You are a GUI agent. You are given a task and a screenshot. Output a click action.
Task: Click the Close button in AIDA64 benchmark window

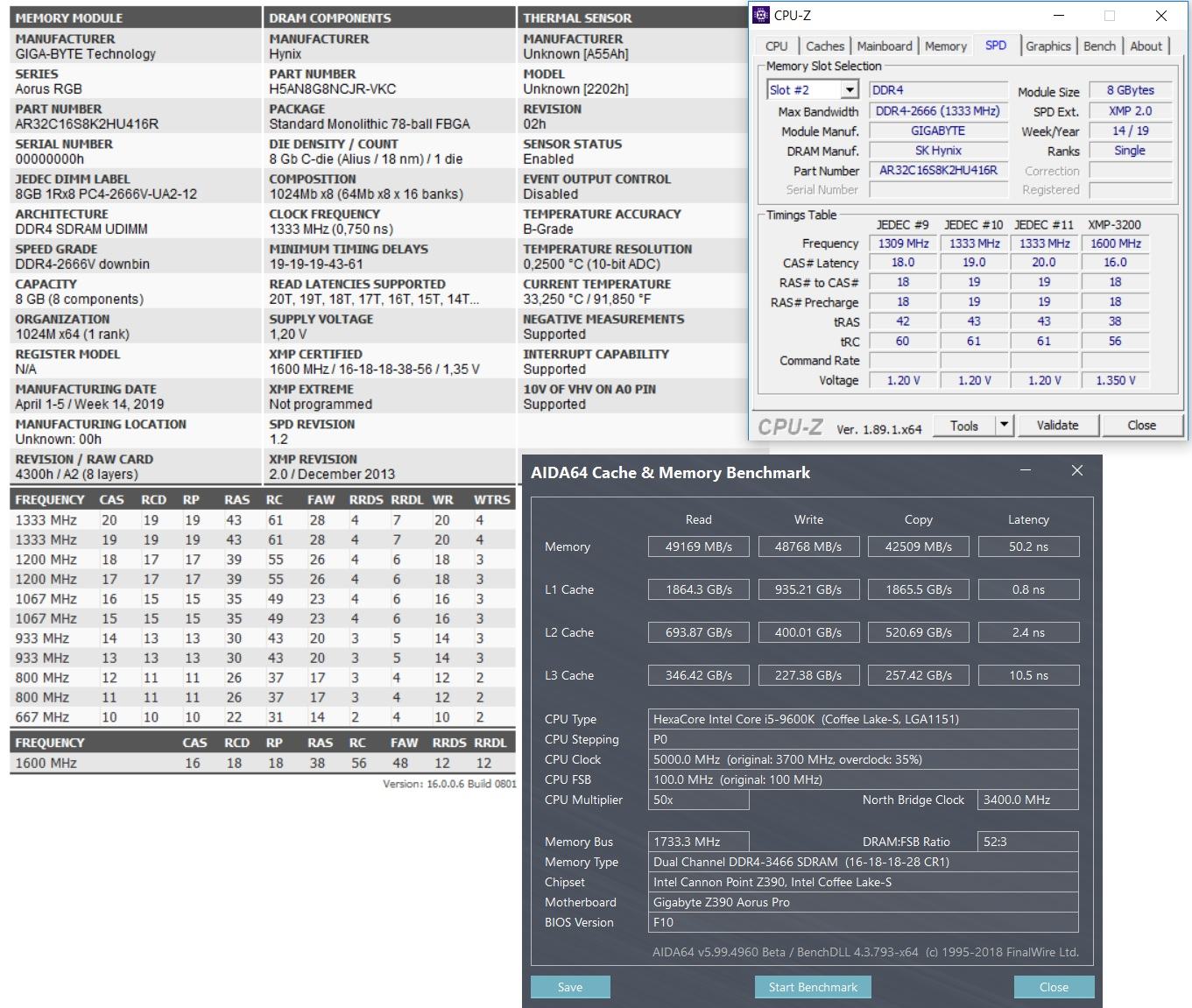[1054, 987]
